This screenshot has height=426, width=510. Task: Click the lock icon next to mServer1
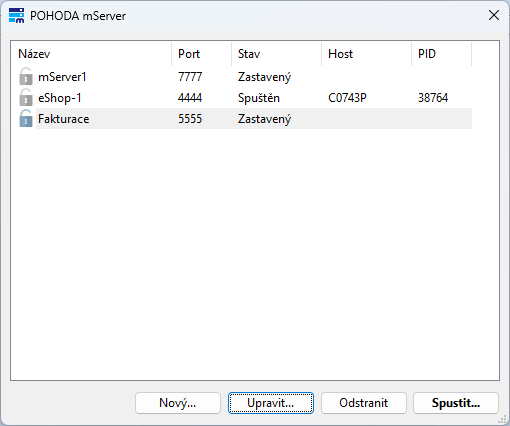[26, 76]
